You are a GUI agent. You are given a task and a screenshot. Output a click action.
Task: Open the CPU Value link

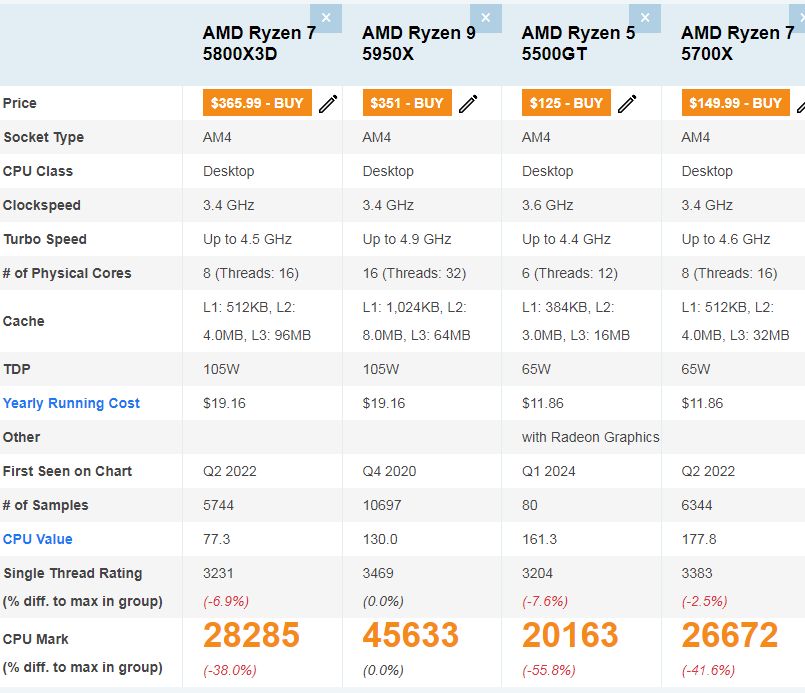point(37,539)
